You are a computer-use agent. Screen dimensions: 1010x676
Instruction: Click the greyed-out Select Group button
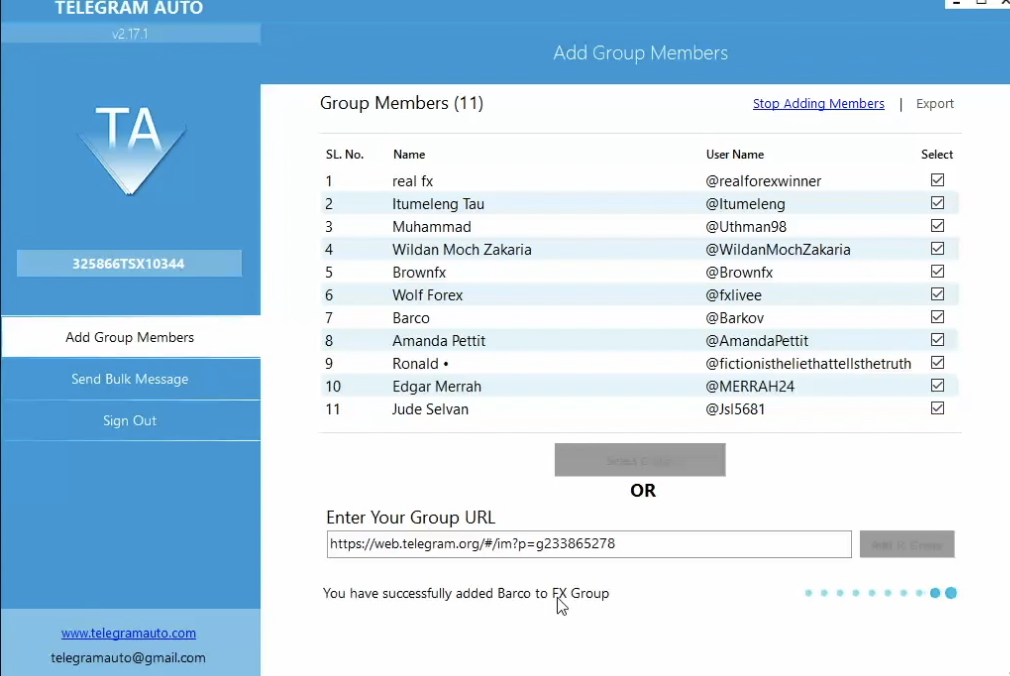(640, 460)
